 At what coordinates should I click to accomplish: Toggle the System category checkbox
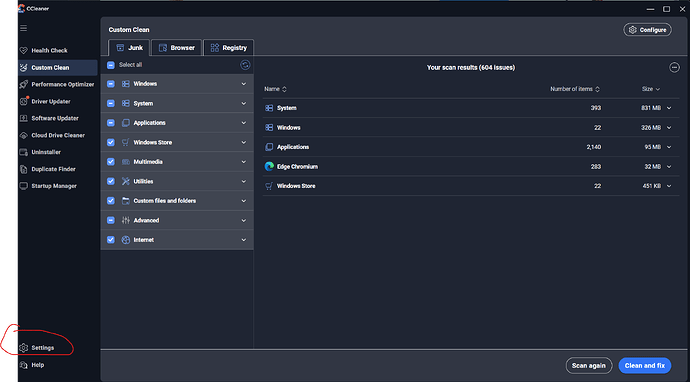pos(111,103)
